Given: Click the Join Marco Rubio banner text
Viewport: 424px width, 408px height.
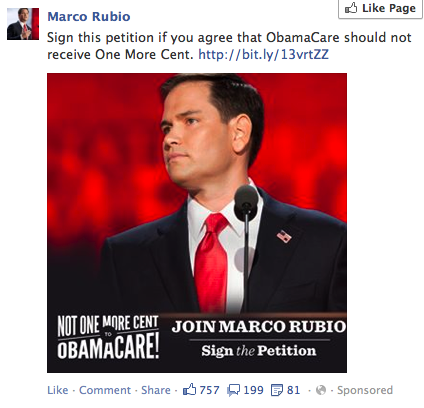Looking at the screenshot, I should (x=259, y=326).
